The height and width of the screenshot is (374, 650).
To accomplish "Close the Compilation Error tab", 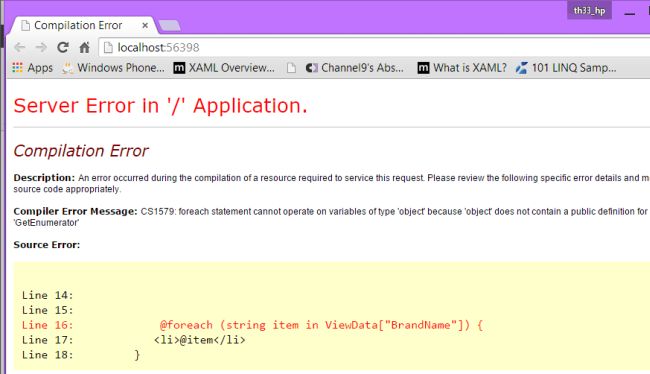I will tap(145, 25).
